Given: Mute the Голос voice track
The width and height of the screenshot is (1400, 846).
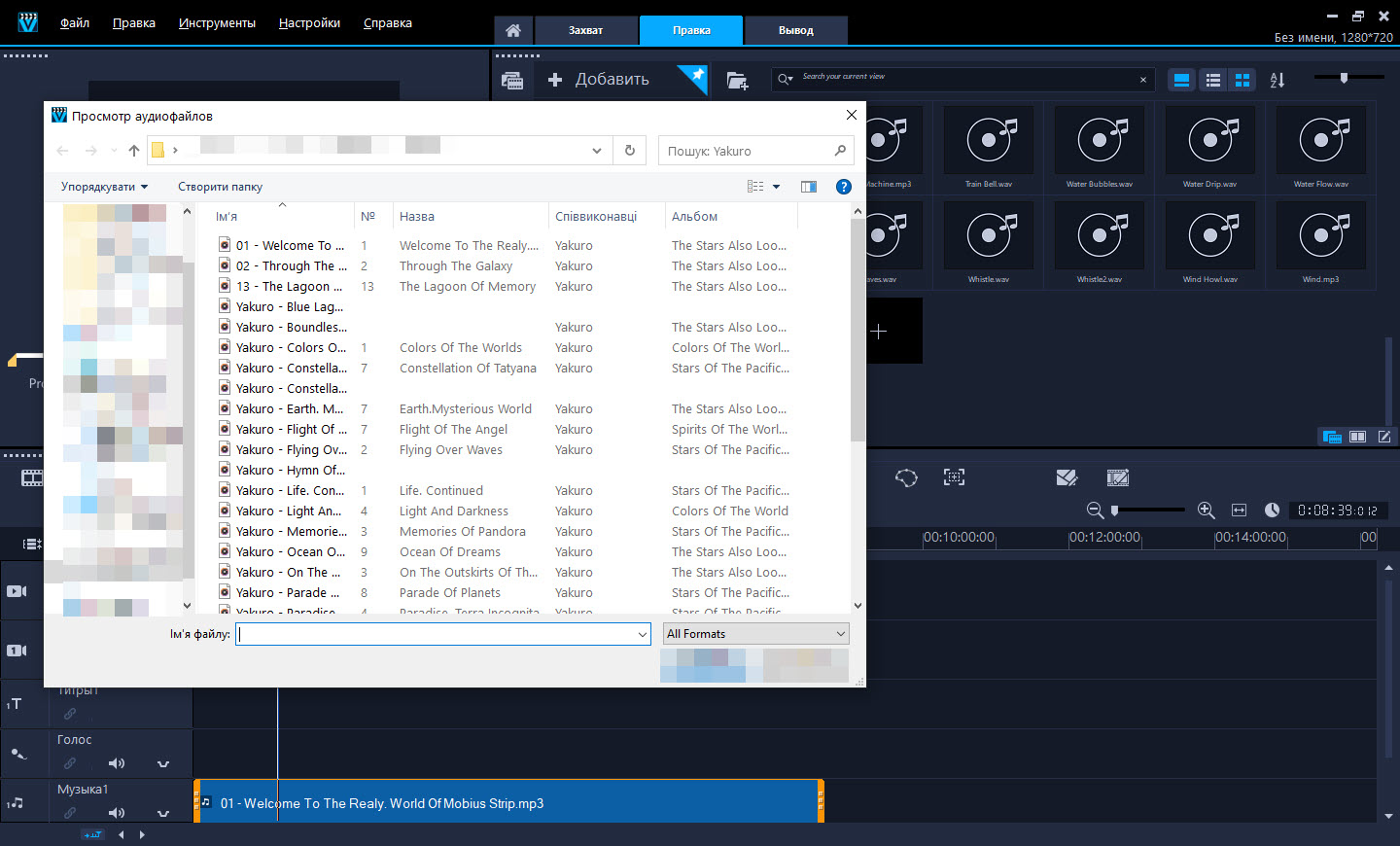Looking at the screenshot, I should point(117,763).
